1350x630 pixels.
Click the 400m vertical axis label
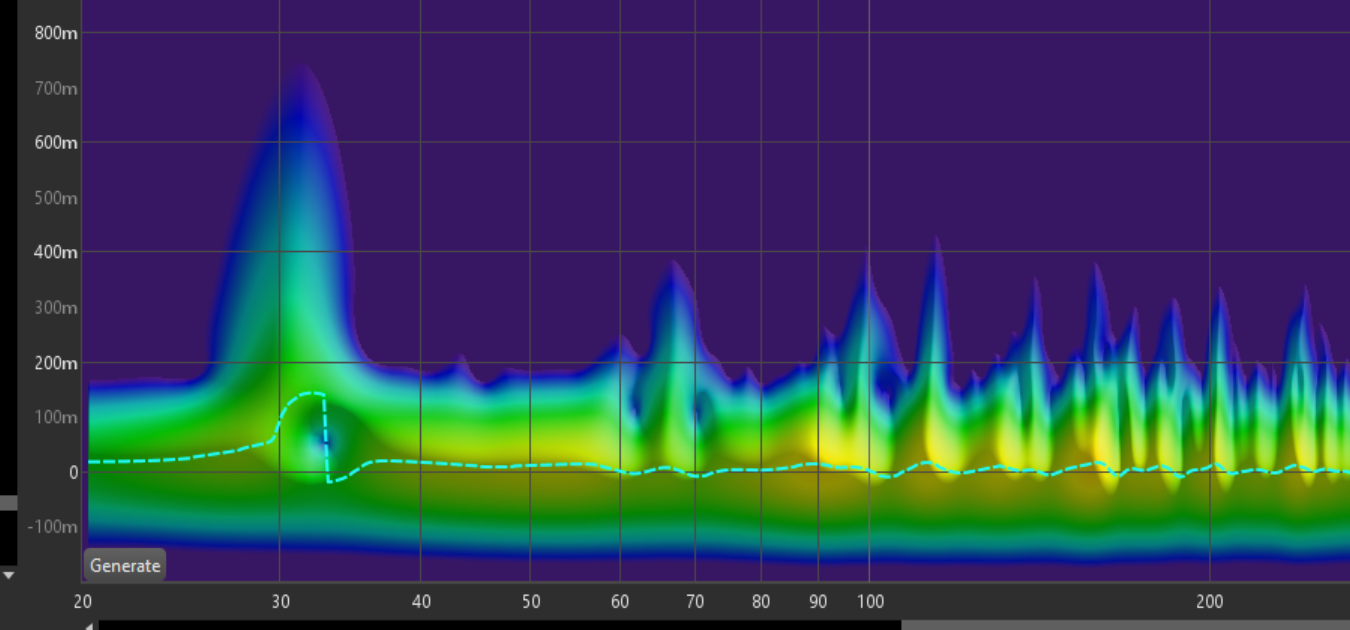click(56, 252)
